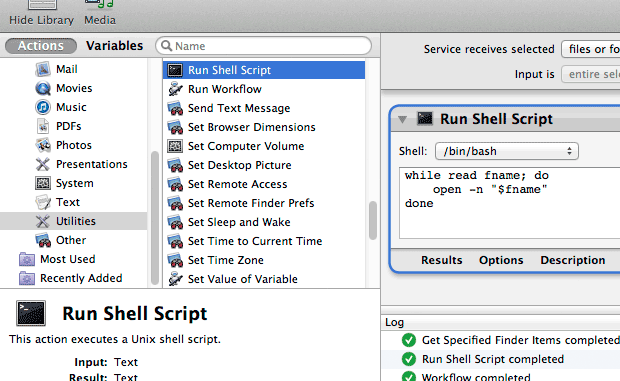The width and height of the screenshot is (620, 381).
Task: Click the Name search field
Action: [263, 46]
